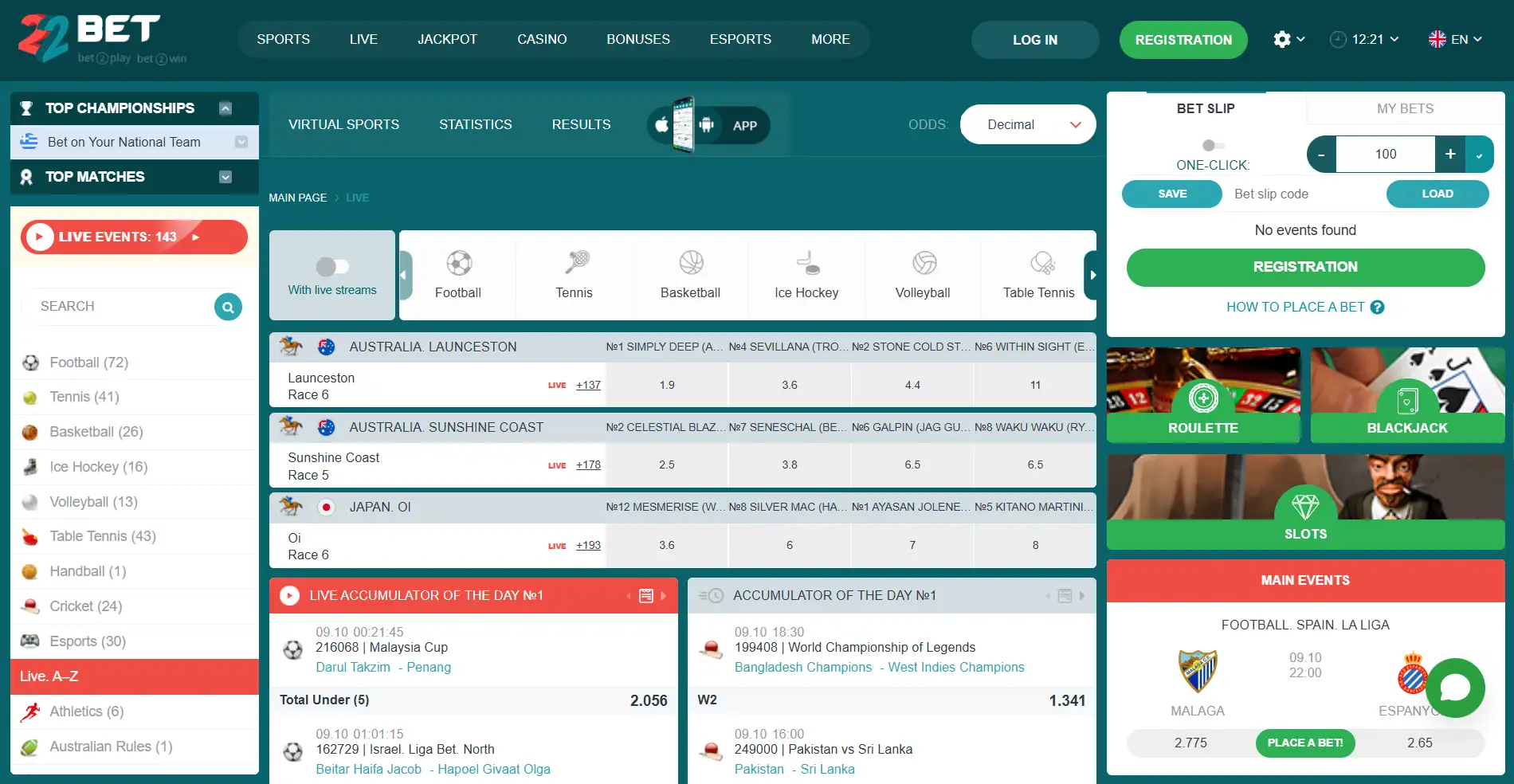Screen dimensions: 1514x784
Task: Click the header REGISTRATION button
Action: click(x=1183, y=40)
